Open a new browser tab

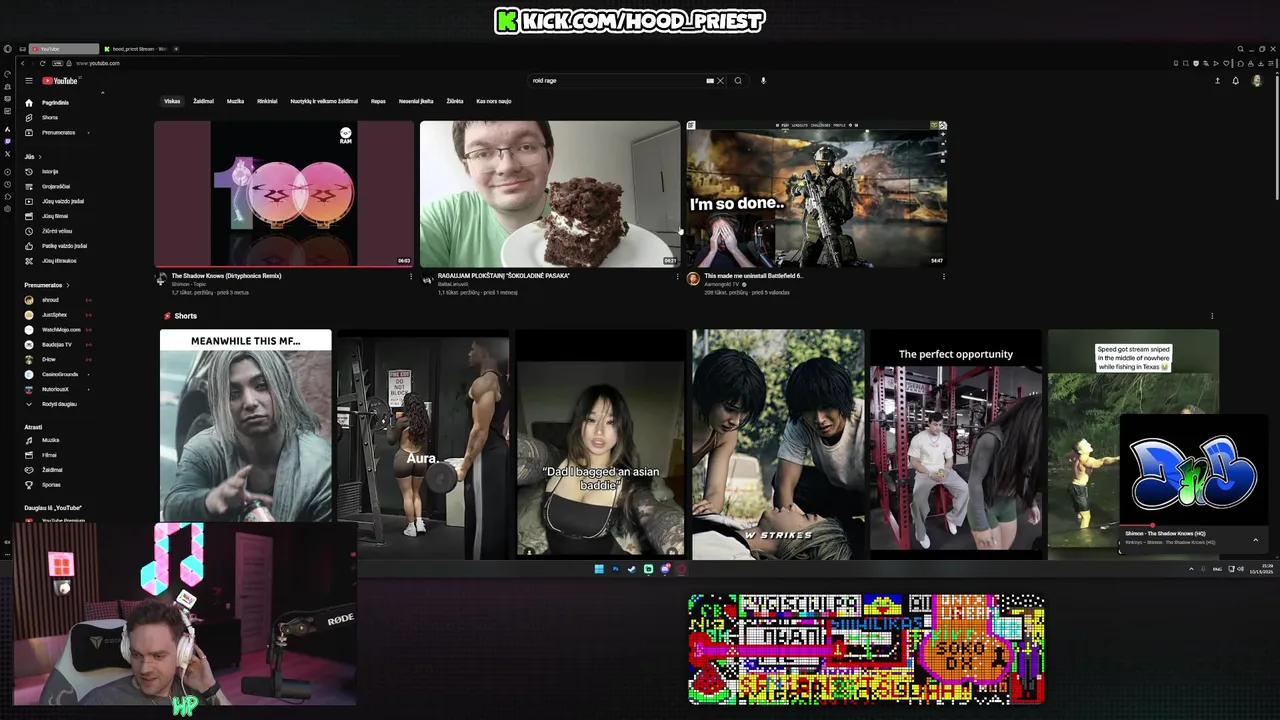(177, 49)
